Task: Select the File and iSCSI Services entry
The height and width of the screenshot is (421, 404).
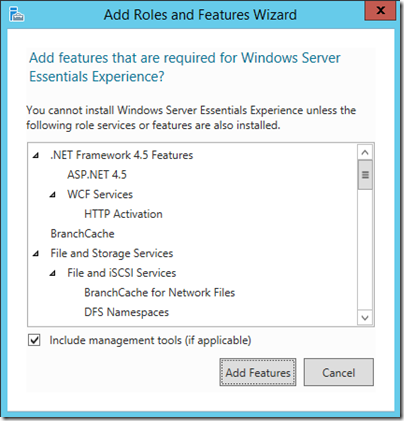Action: tap(122, 273)
